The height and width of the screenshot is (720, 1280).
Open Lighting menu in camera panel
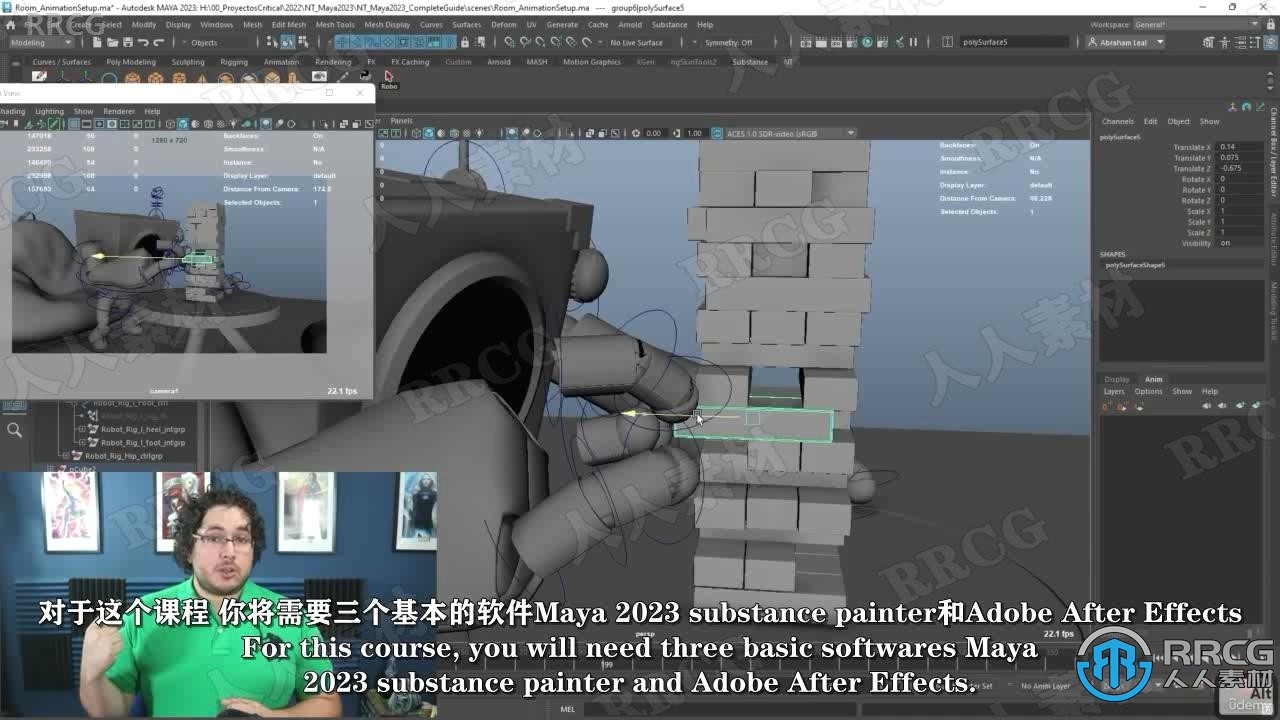pos(49,111)
